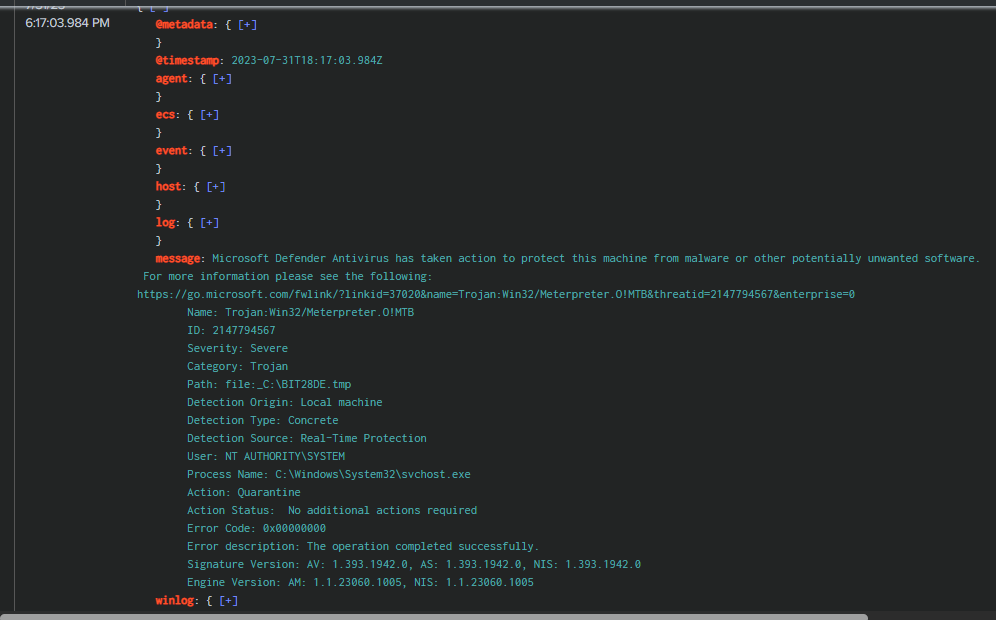Expand the log field
Screen dimensions: 996x620
209,223
